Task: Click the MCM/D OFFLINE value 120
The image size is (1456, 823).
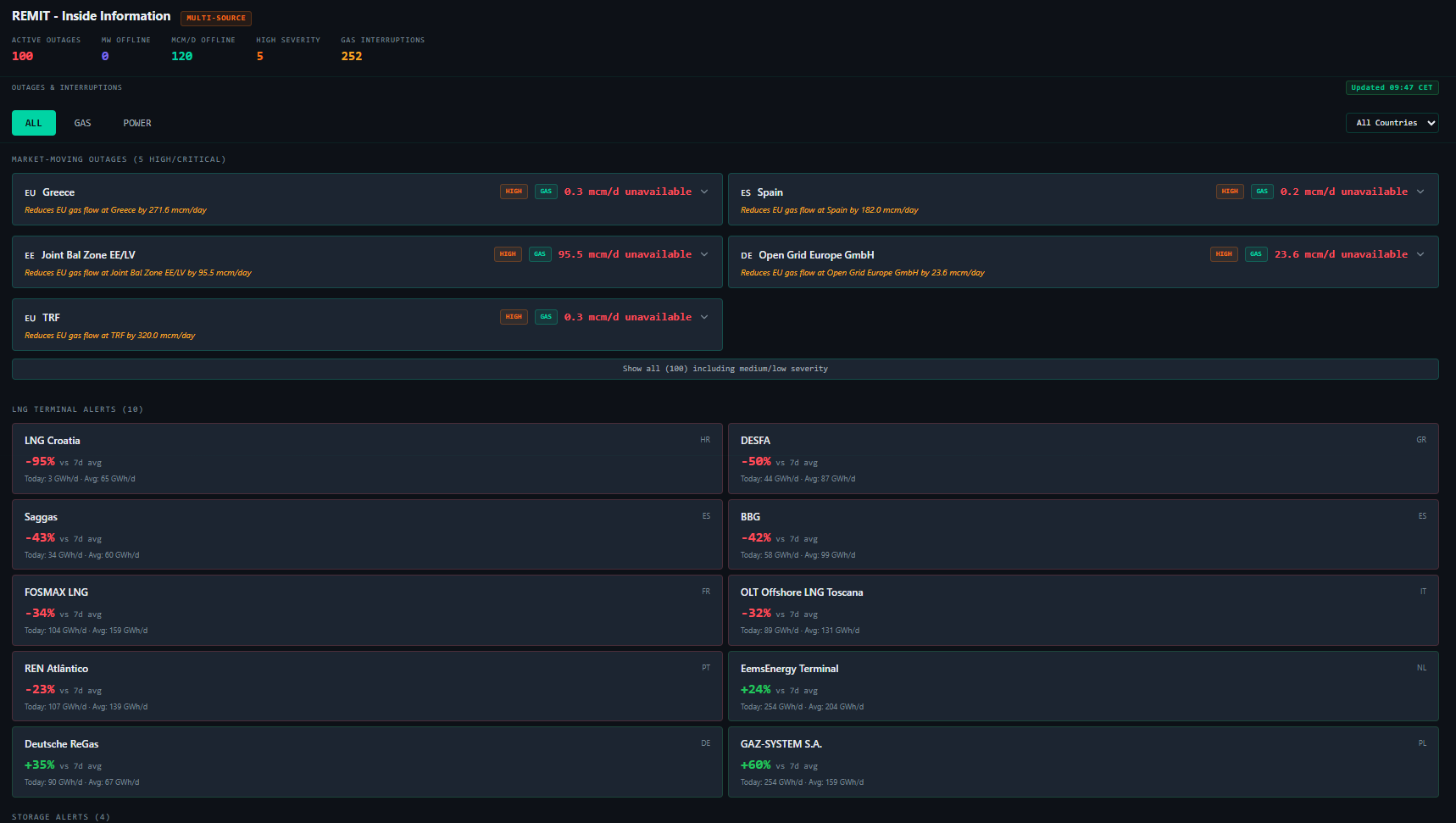Action: pos(182,56)
